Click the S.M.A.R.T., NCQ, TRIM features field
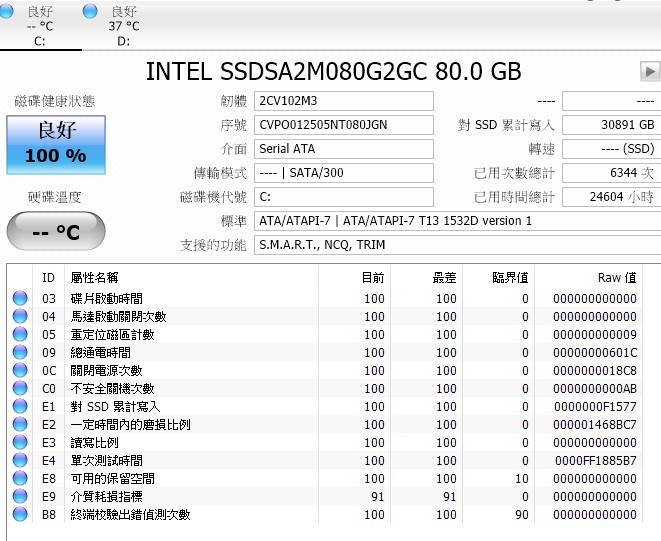The width and height of the screenshot is (661, 541). click(x=457, y=245)
